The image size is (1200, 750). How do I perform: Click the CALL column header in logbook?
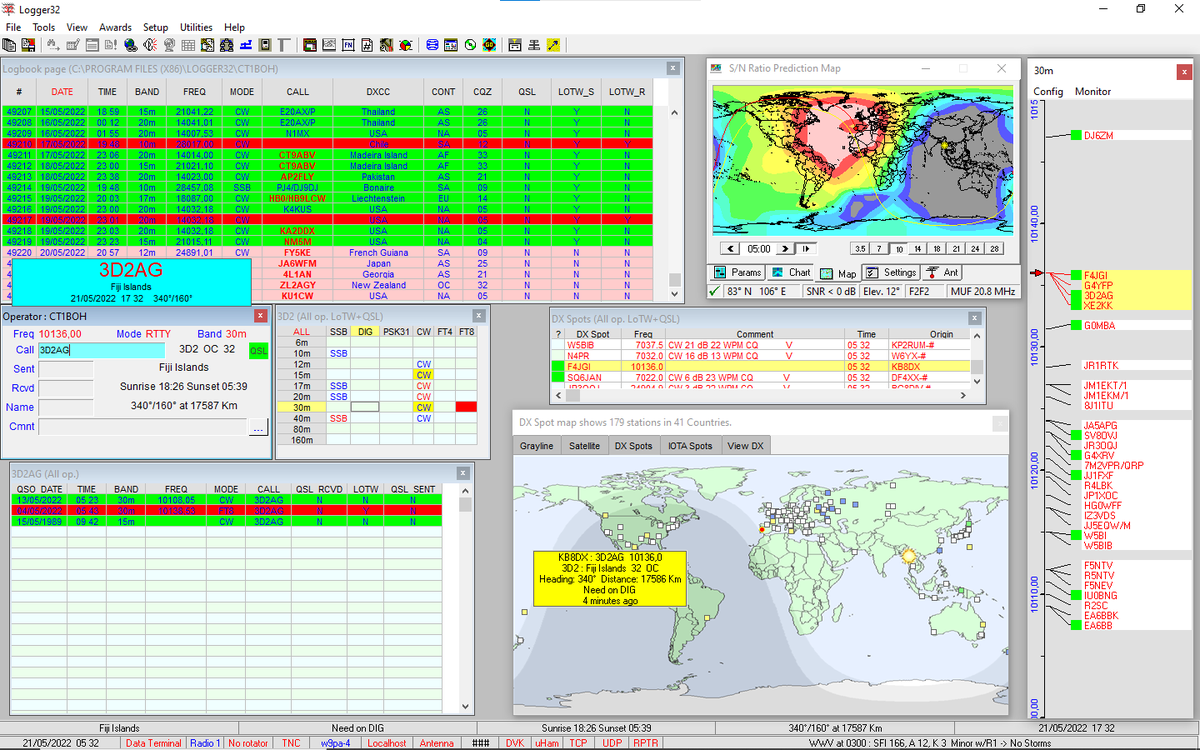click(298, 91)
